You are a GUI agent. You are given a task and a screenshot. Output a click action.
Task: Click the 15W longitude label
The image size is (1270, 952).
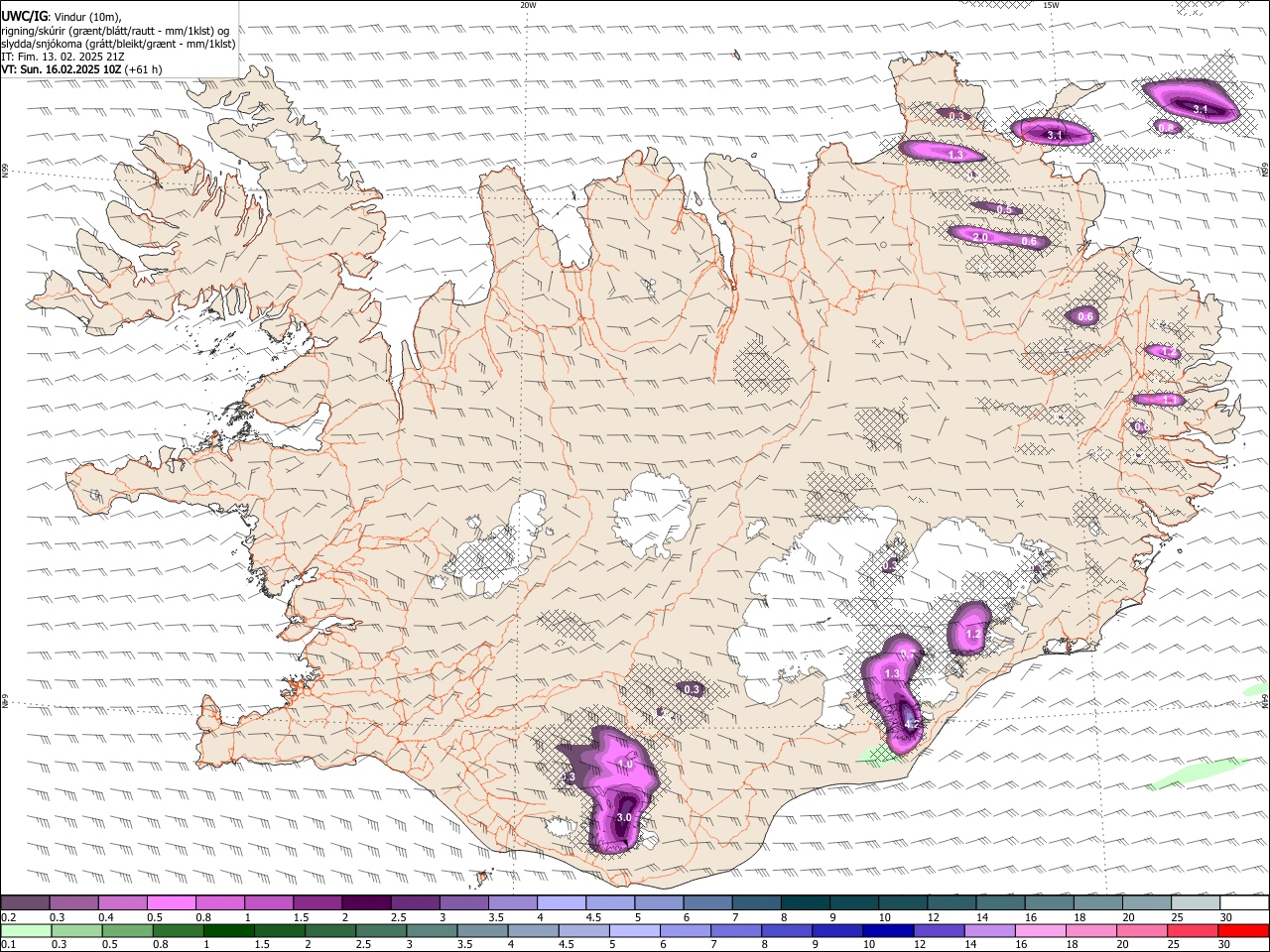pos(1051,5)
